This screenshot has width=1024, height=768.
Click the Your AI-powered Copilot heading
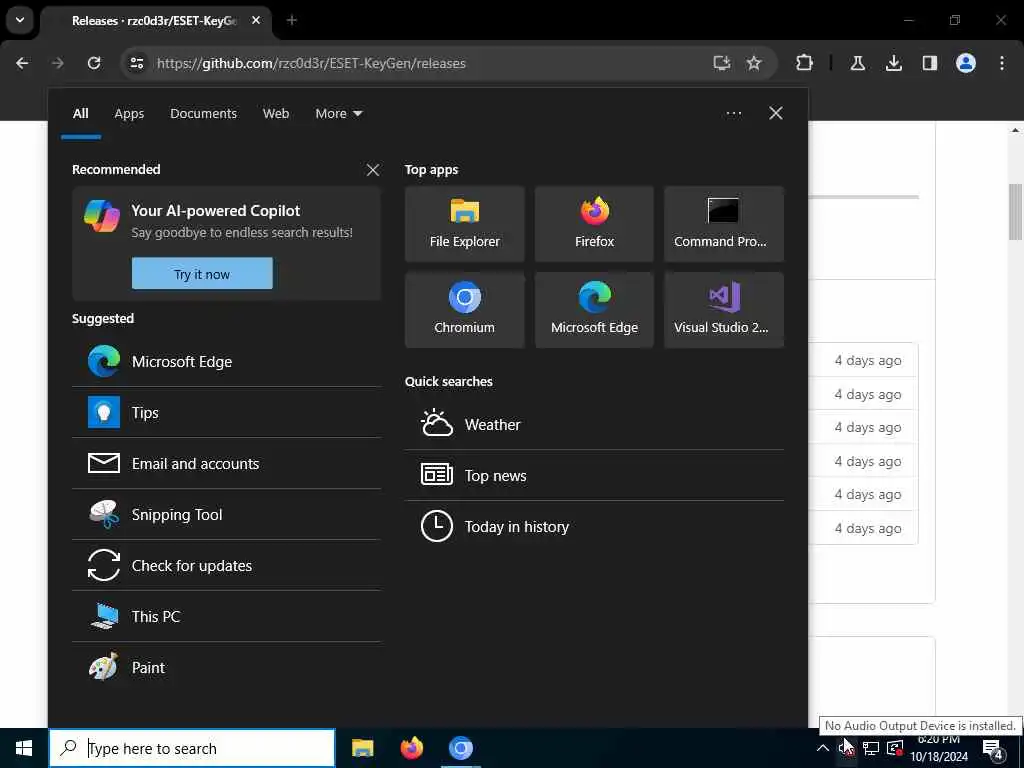click(x=216, y=210)
